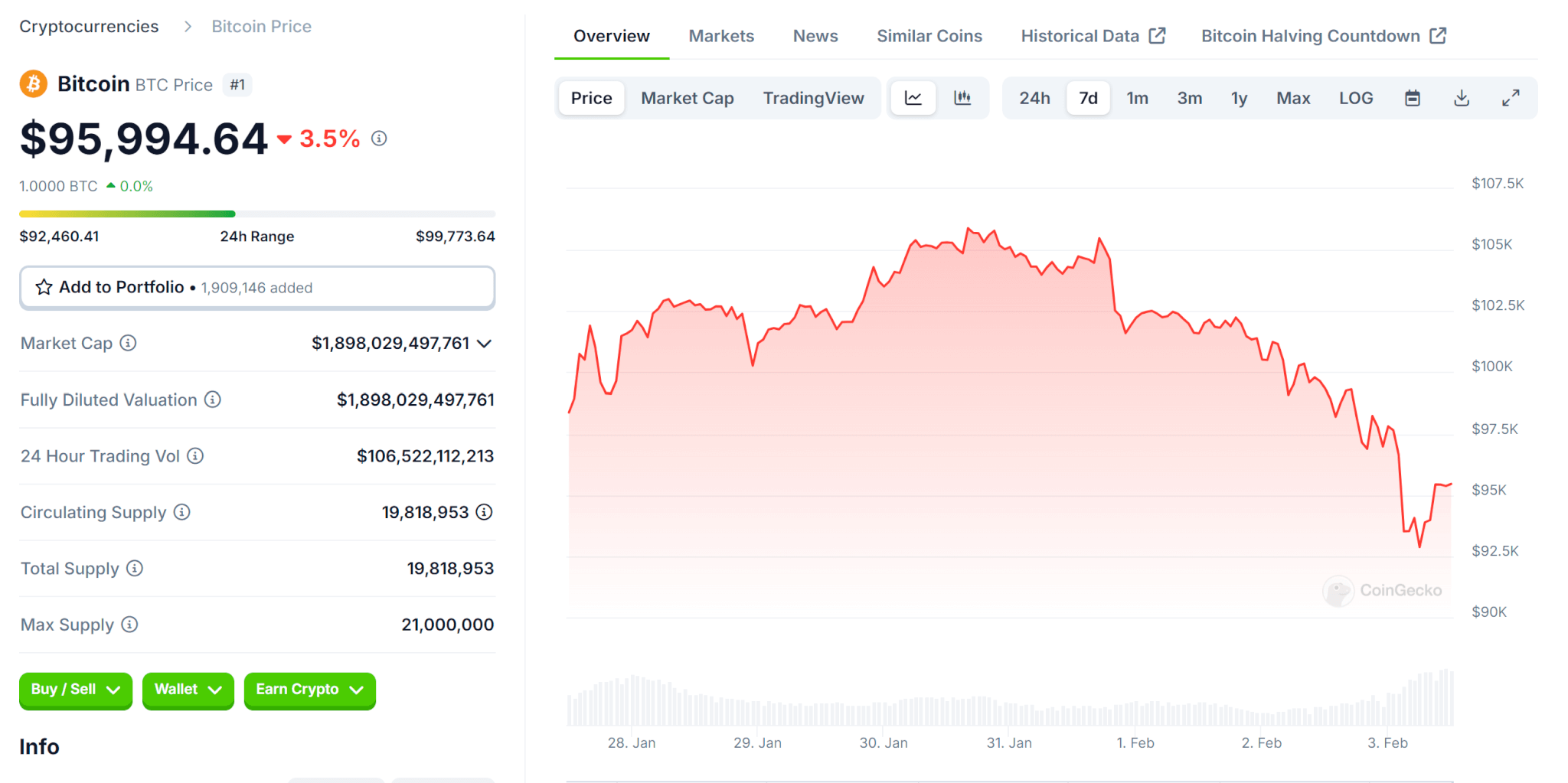Click the 24h Range price bar
The width and height of the screenshot is (1568, 783).
point(257,214)
